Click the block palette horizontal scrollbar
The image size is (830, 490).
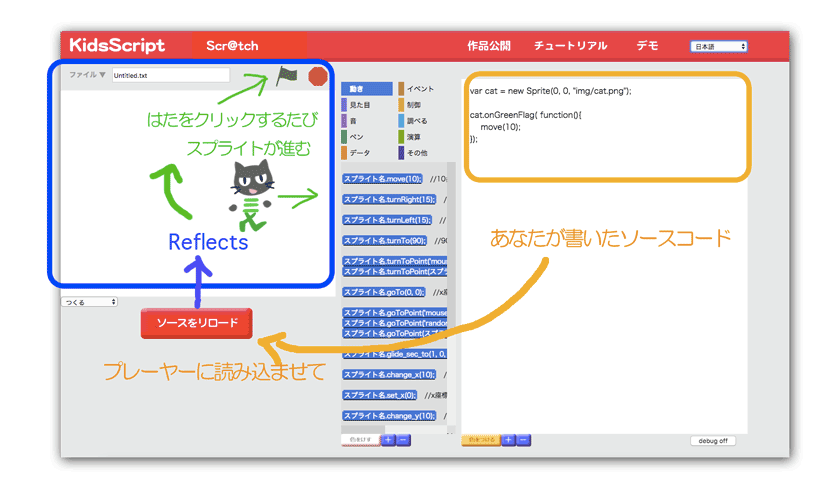click(x=363, y=429)
